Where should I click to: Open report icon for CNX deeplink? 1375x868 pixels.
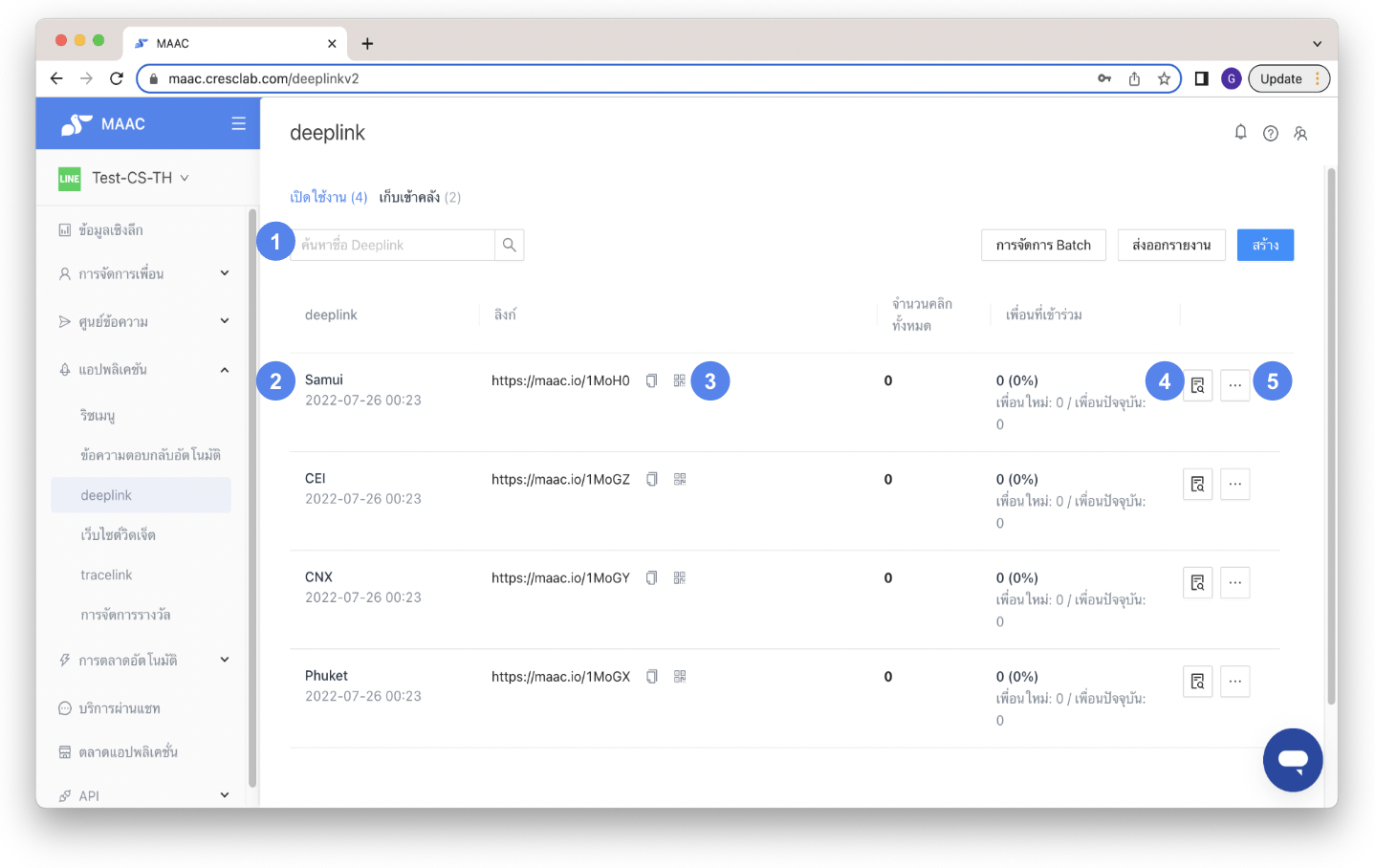click(1197, 582)
